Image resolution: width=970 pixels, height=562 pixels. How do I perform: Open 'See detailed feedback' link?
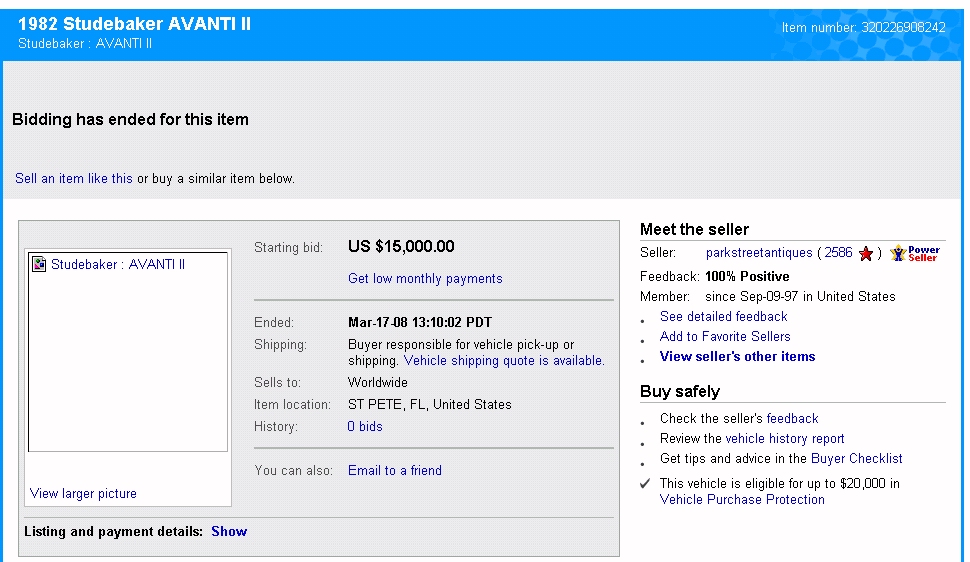click(724, 317)
